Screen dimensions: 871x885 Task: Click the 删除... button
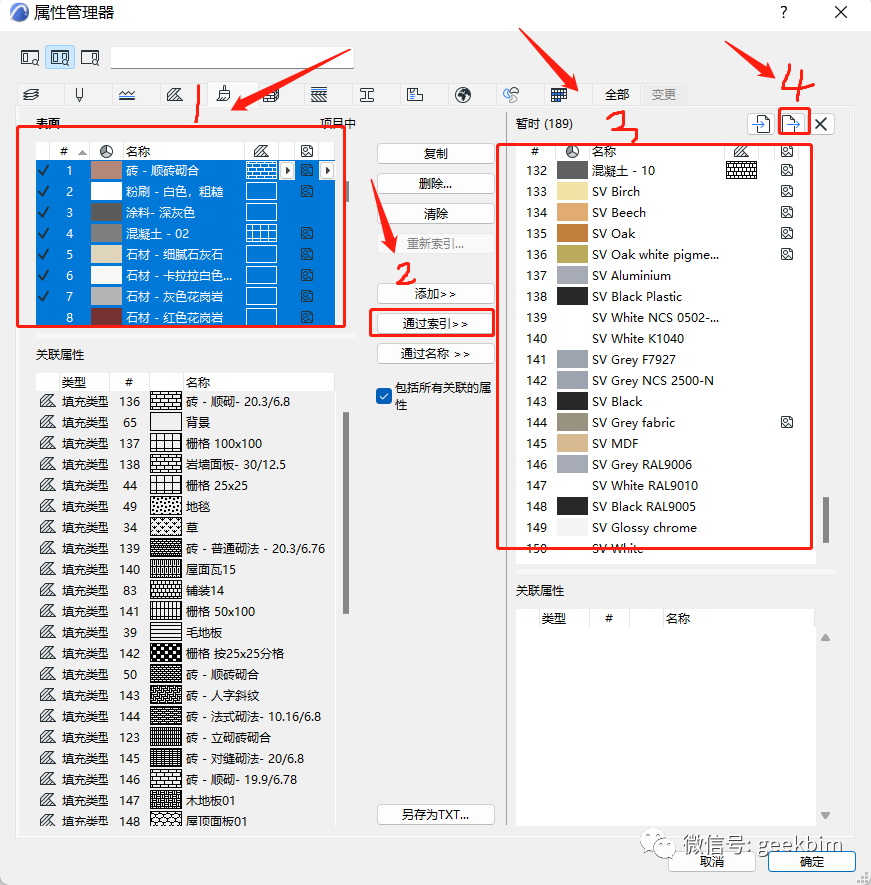436,183
